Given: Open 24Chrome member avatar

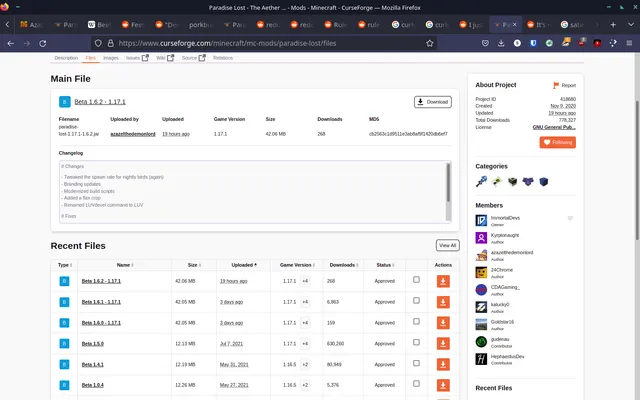Looking at the screenshot, I should [x=481, y=272].
